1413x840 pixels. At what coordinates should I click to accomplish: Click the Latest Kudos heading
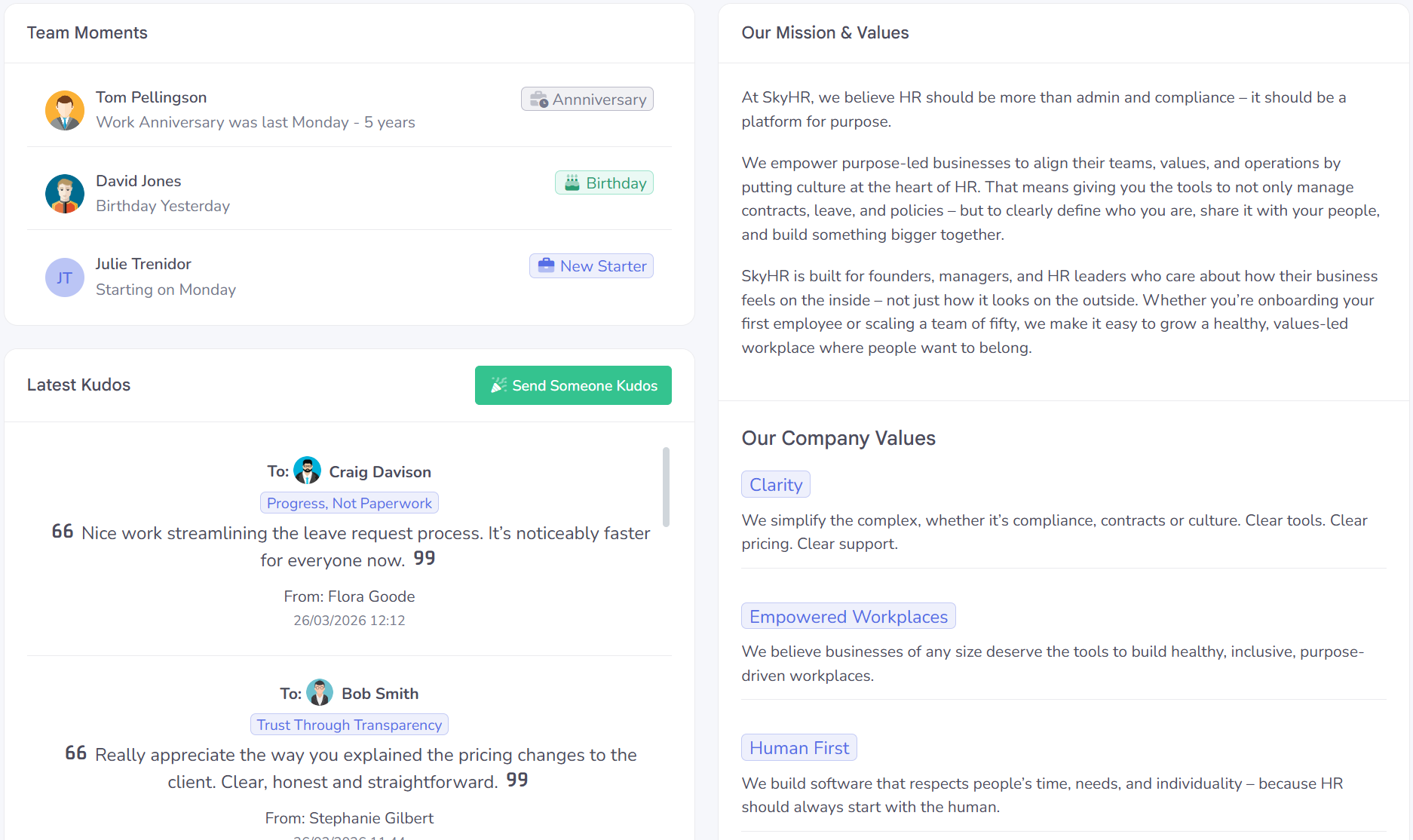coord(78,385)
